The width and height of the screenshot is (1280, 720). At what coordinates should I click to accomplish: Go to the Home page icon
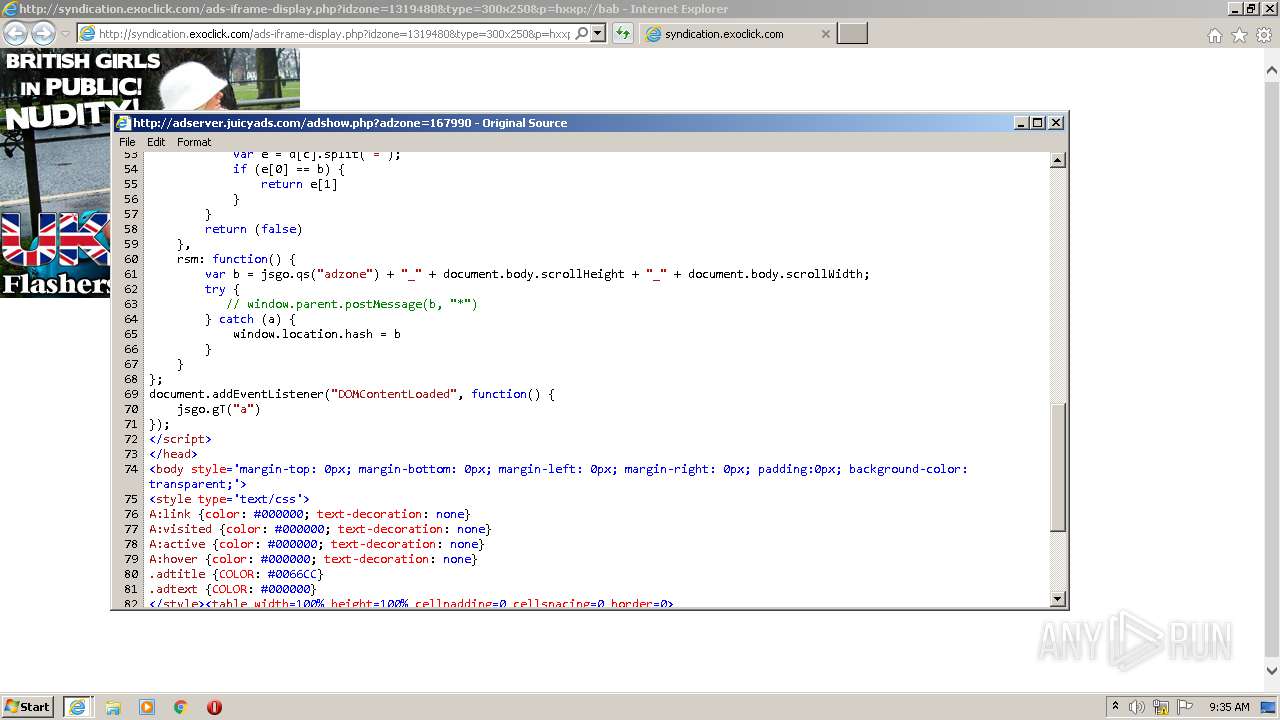[1214, 35]
